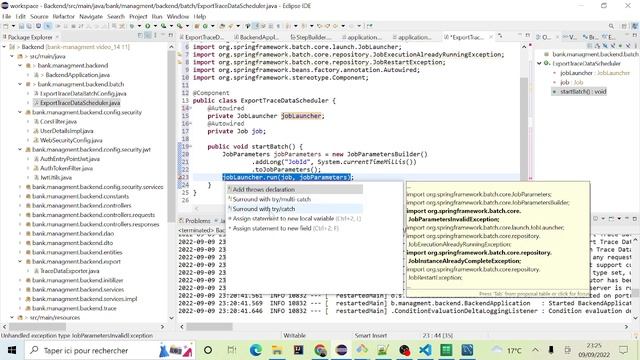Open the Window menu
The height and width of the screenshot is (360, 640).
(x=178, y=17)
